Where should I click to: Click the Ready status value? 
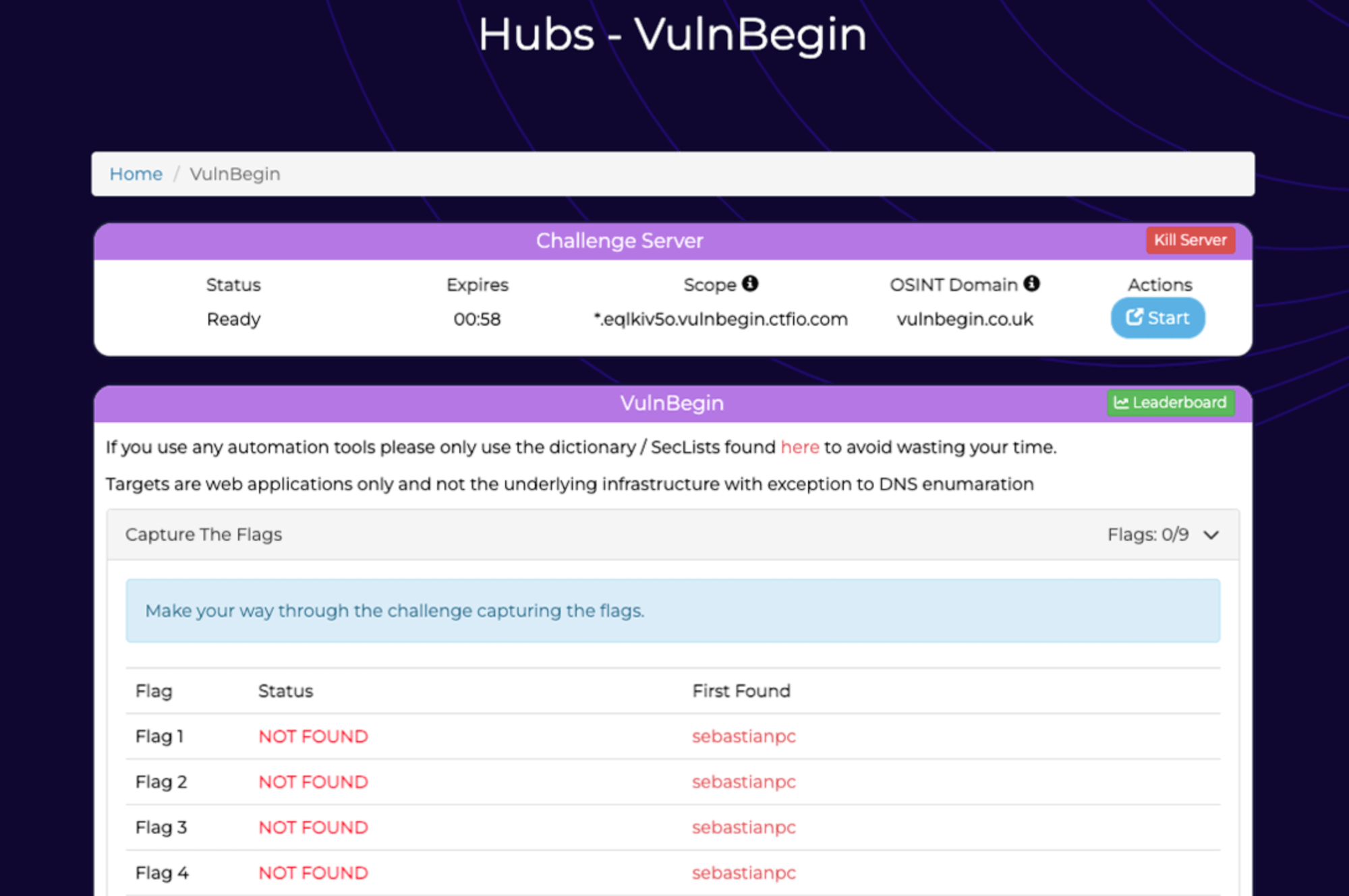click(233, 320)
